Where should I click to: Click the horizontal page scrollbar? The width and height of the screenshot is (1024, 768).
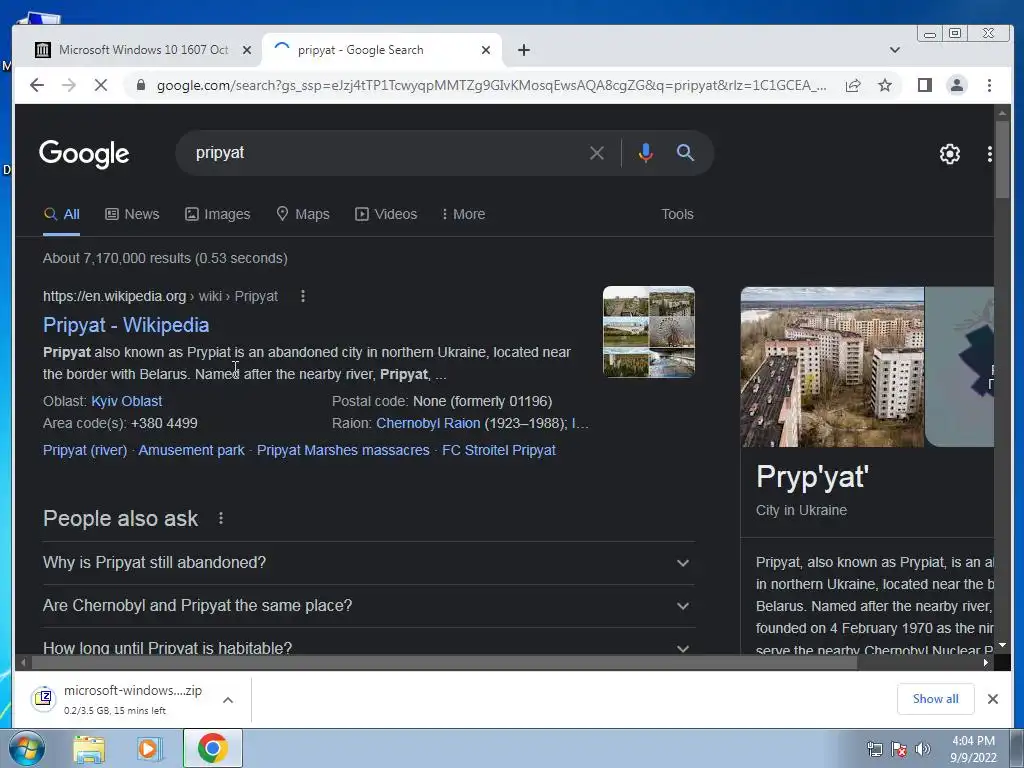point(444,663)
